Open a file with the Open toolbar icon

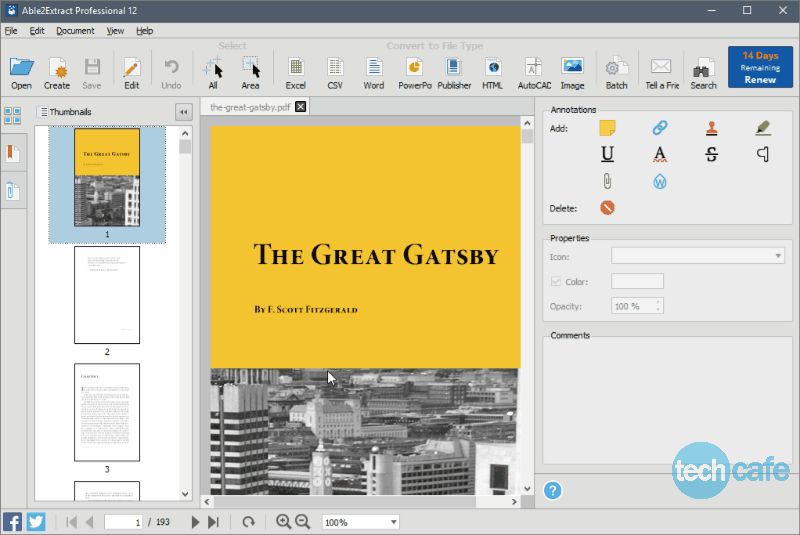21,73
